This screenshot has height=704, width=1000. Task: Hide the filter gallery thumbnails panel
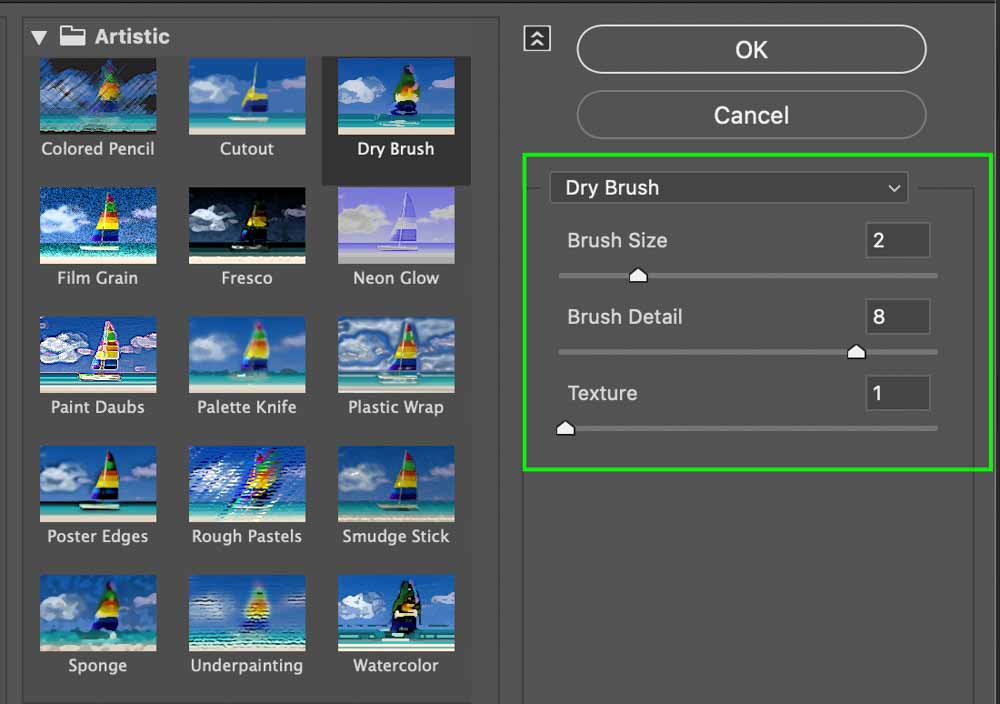click(x=537, y=38)
